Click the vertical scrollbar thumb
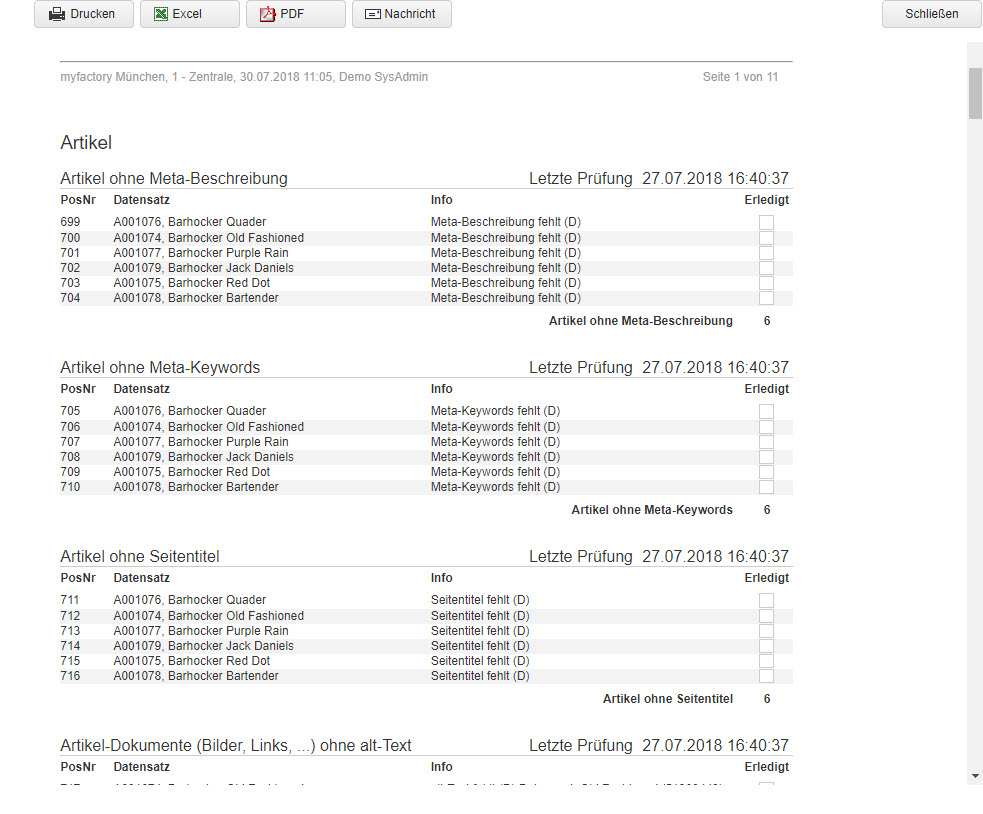This screenshot has height=814, width=983. click(x=975, y=93)
